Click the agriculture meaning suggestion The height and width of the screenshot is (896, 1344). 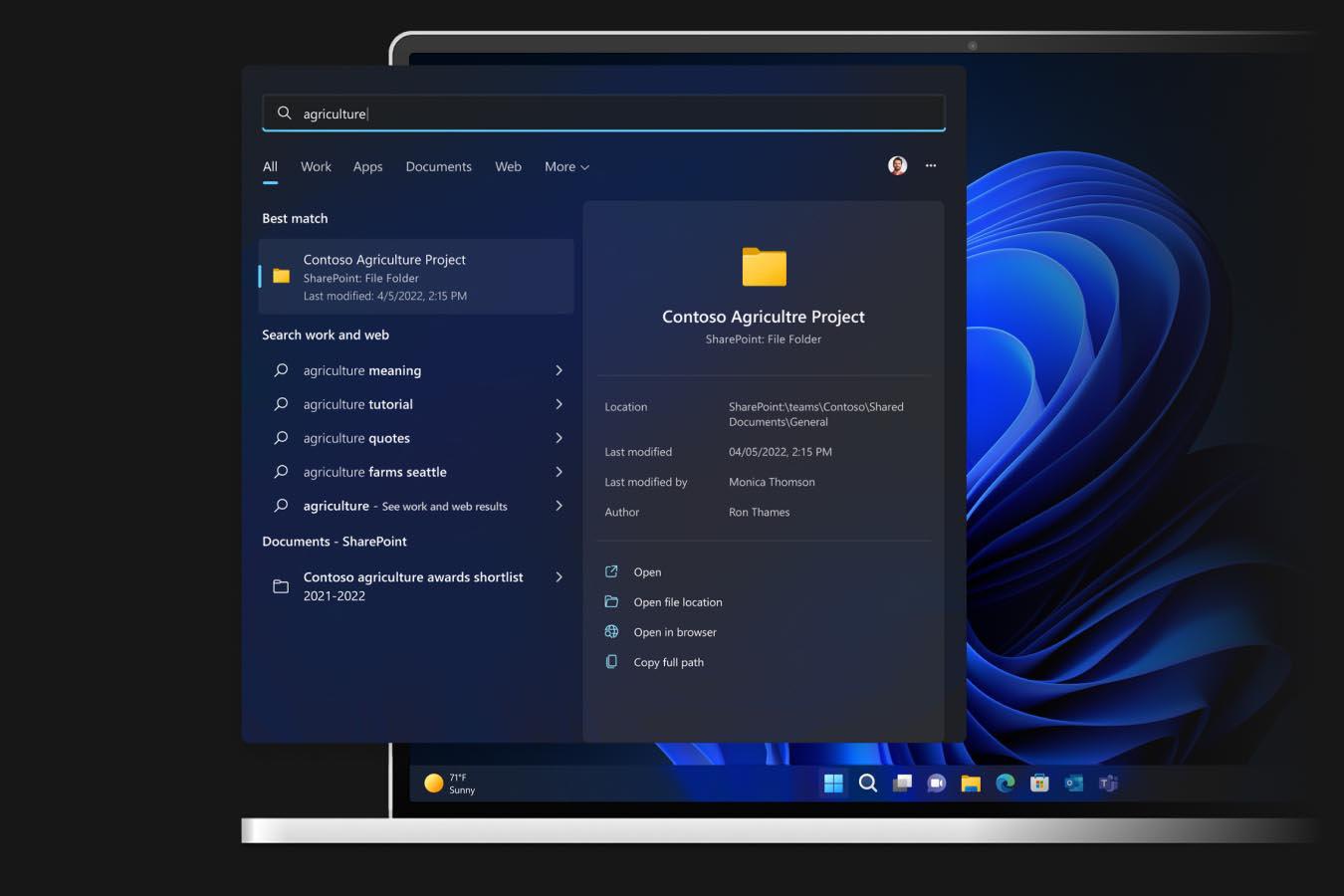(x=361, y=370)
